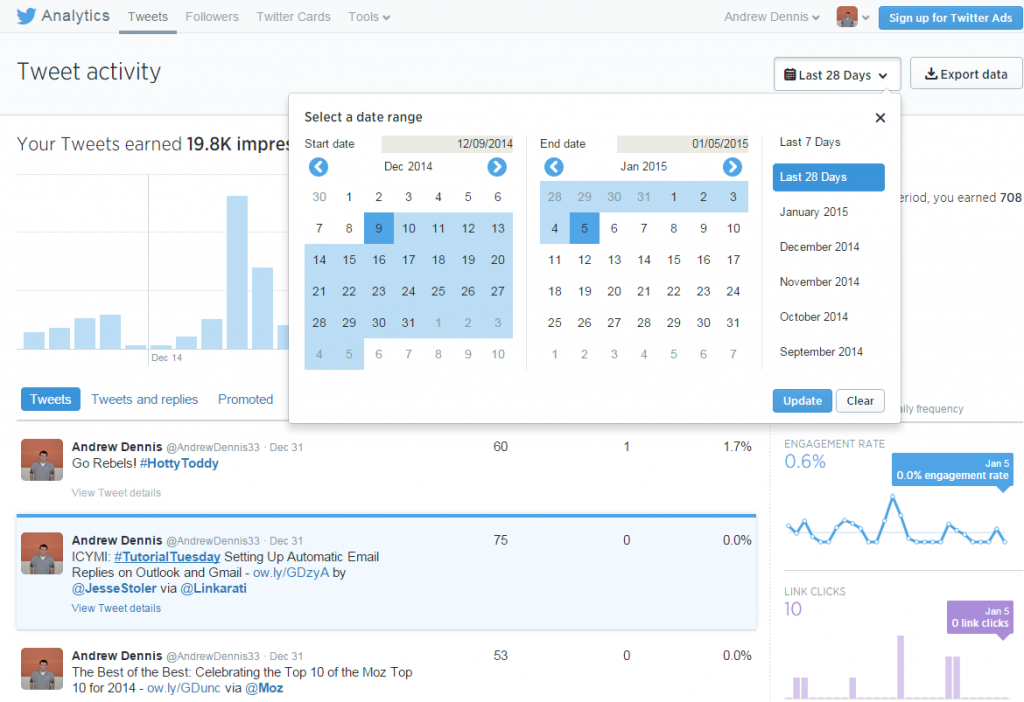This screenshot has width=1024, height=702.
Task: Show Tweets and replies
Action: (145, 399)
